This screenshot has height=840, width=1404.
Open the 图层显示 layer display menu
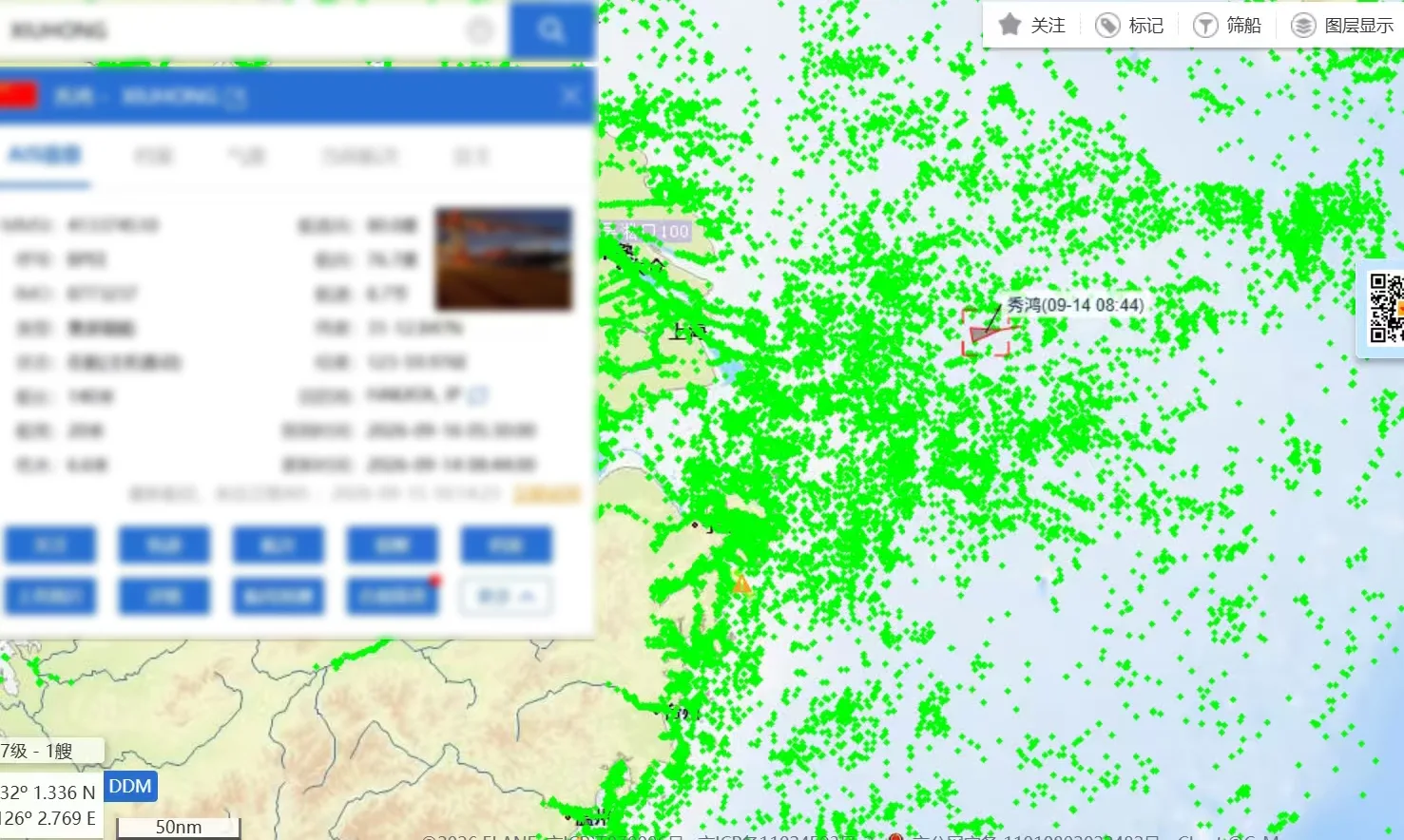[x=1343, y=26]
